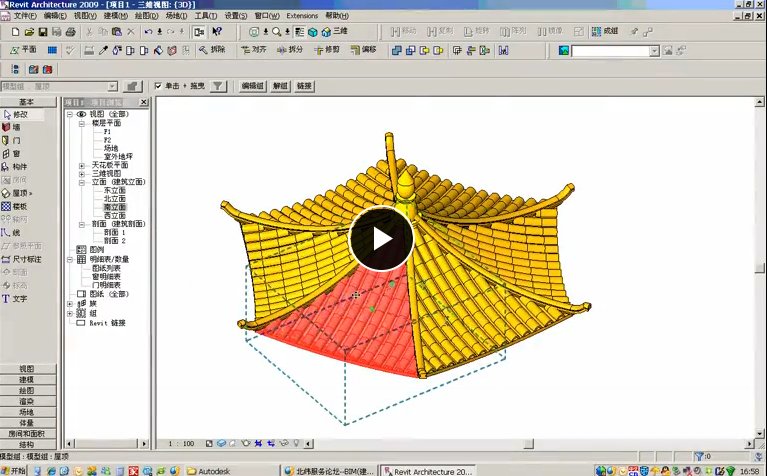Click the 解组 ungroup button
767x476 pixels.
280,86
